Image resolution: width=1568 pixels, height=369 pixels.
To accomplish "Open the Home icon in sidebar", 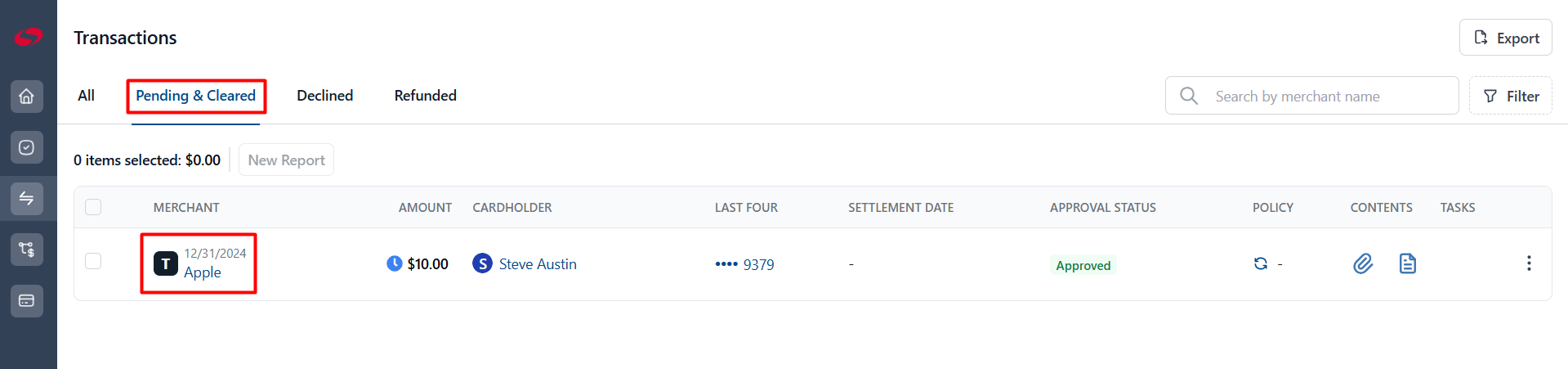I will pyautogui.click(x=26, y=97).
